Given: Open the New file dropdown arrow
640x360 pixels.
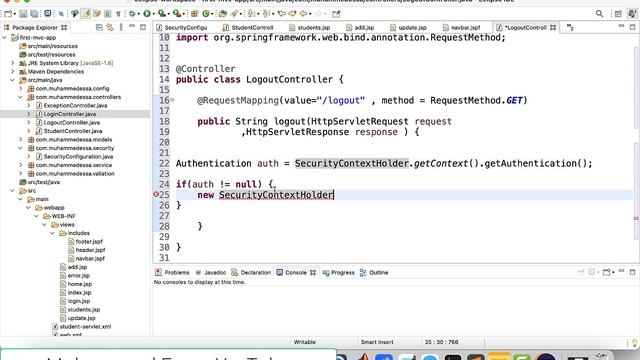Looking at the screenshot, I should 15,14.
